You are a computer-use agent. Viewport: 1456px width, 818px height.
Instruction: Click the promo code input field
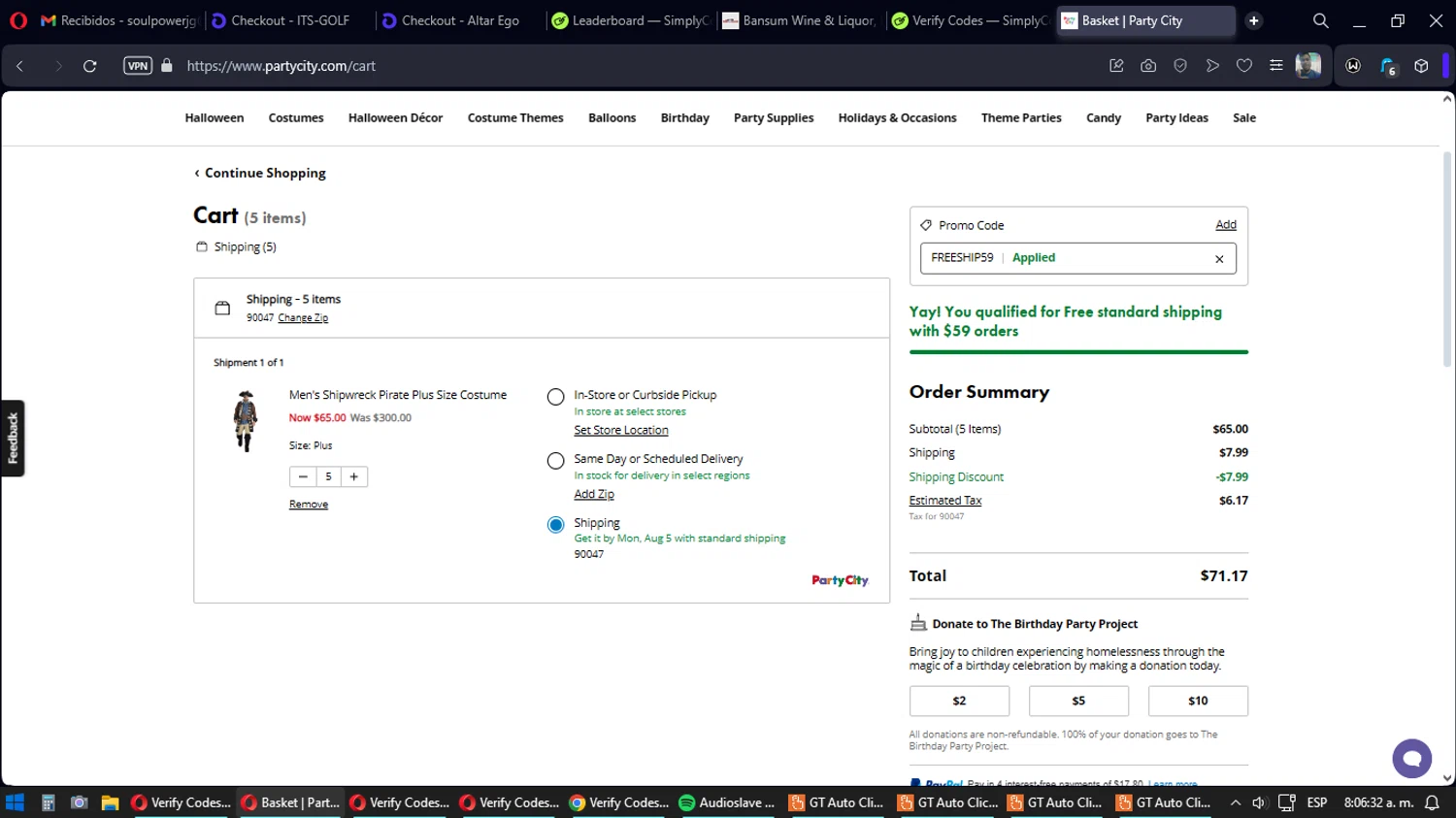coord(1077,258)
